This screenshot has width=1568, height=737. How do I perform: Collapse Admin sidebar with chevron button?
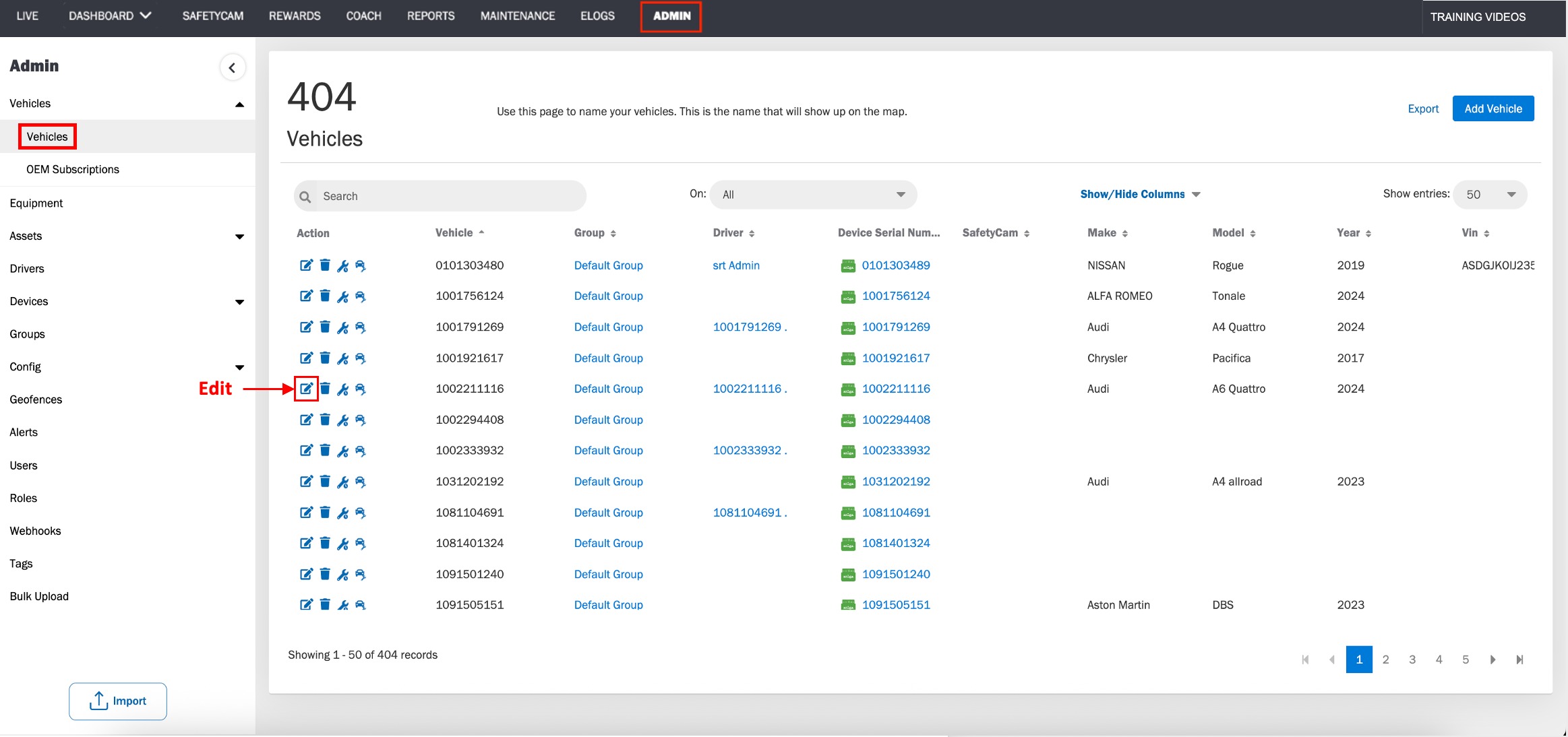pos(233,67)
